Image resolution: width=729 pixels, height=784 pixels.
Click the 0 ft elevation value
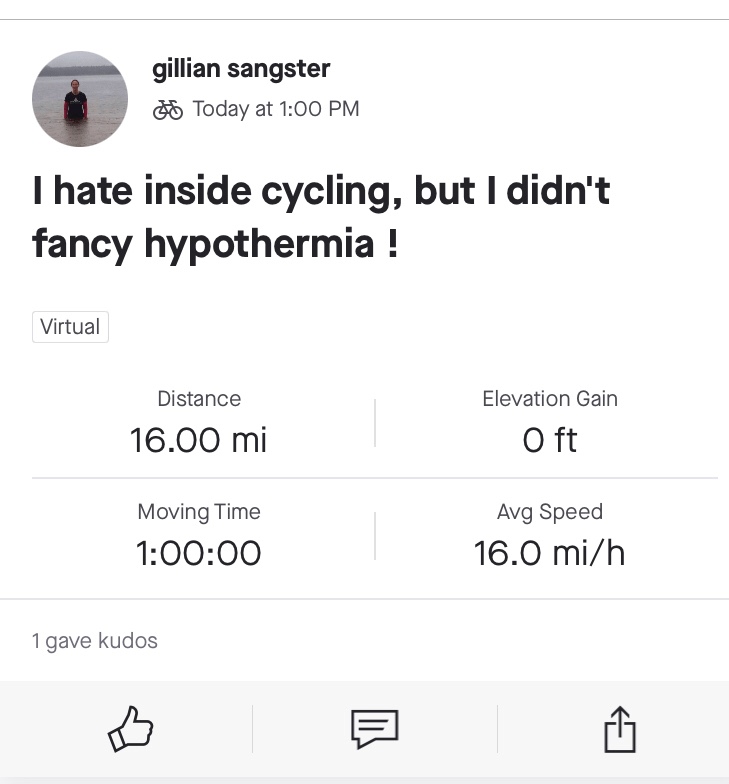(550, 440)
